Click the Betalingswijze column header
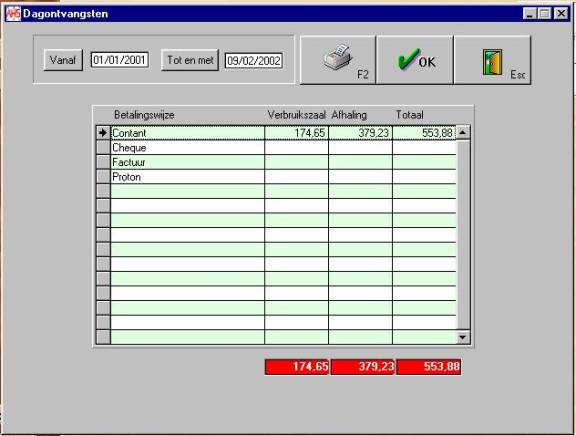Screen dimensions: 576x436 144,115
